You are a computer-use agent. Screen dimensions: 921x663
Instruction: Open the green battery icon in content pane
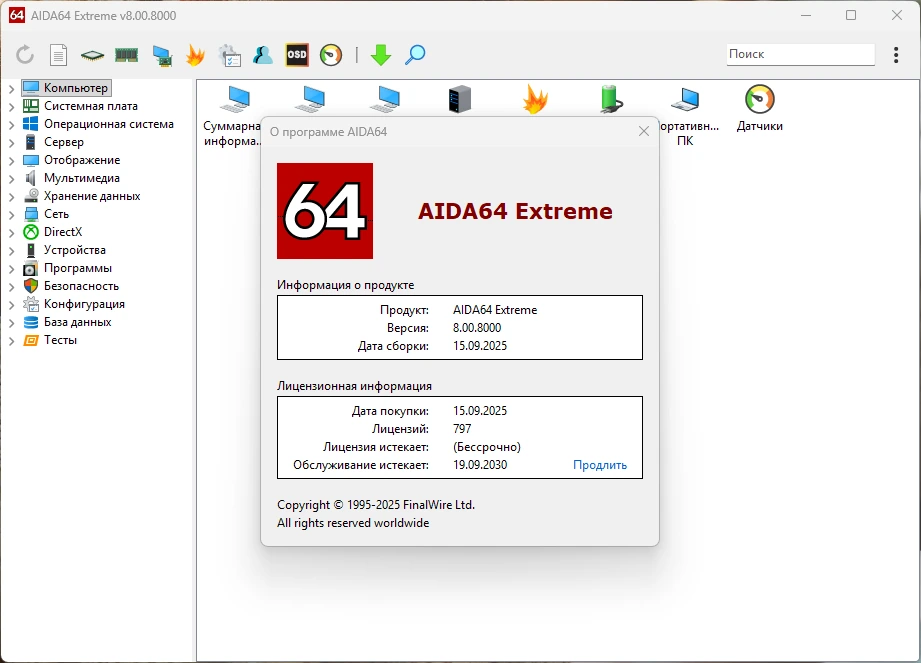[x=610, y=99]
